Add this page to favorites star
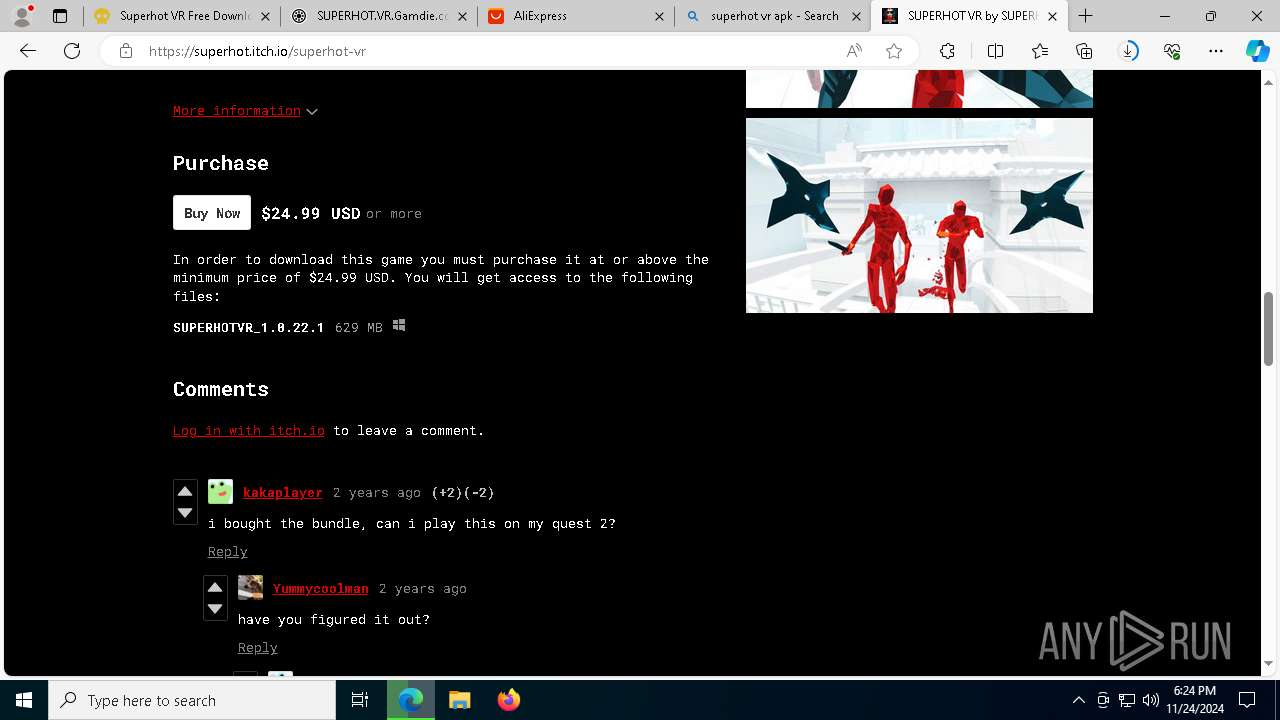This screenshot has width=1280, height=720. [894, 51]
